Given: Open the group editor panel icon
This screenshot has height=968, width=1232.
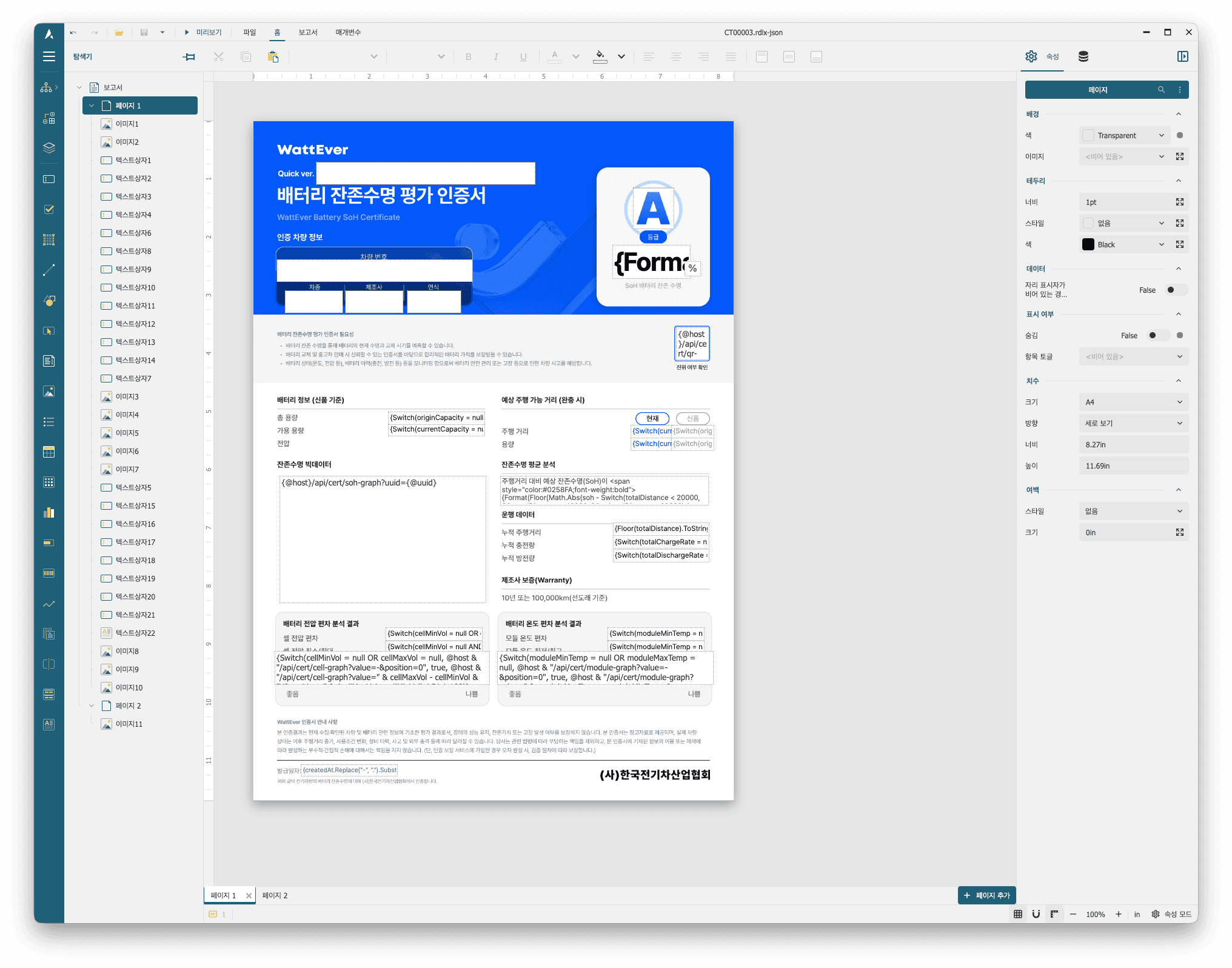Looking at the screenshot, I should 49,118.
